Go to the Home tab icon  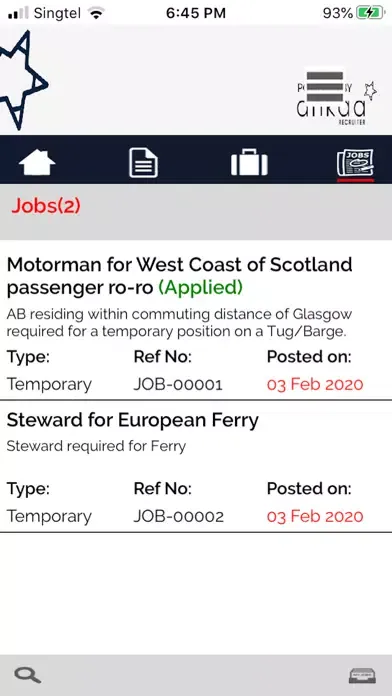[37, 162]
